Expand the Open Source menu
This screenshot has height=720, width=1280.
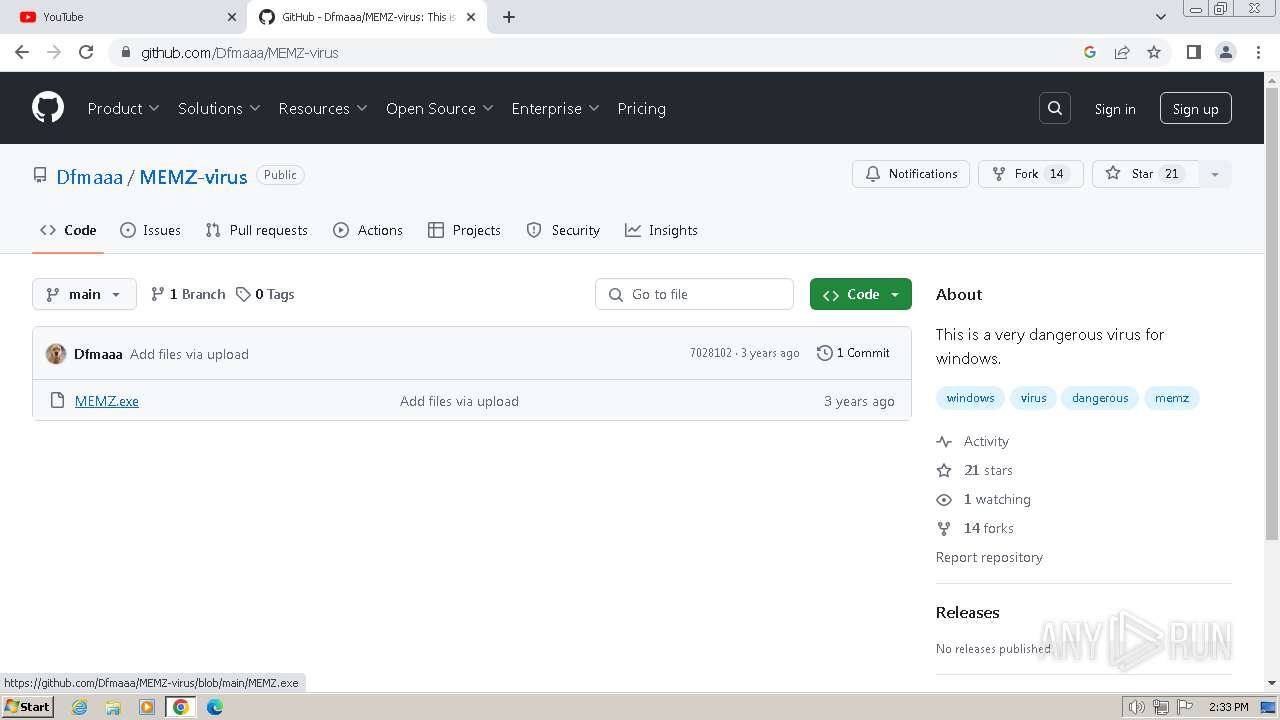pyautogui.click(x=440, y=108)
